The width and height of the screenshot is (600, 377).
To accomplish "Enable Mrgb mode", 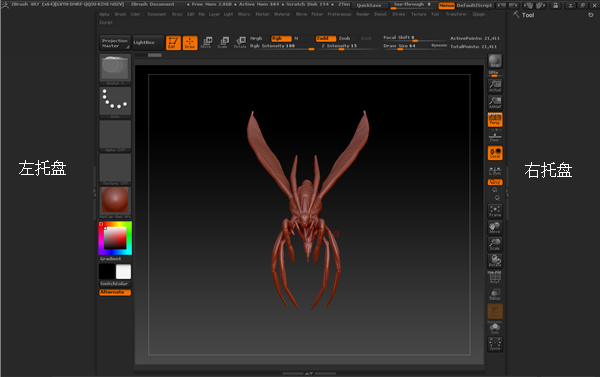I will pyautogui.click(x=256, y=38).
